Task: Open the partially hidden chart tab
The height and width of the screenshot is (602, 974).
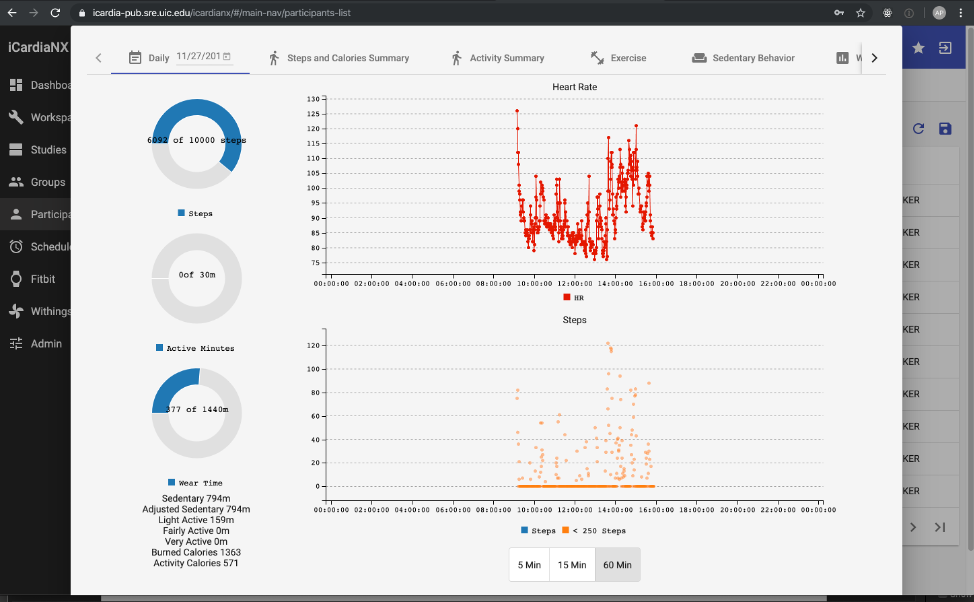Action: pyautogui.click(x=848, y=58)
